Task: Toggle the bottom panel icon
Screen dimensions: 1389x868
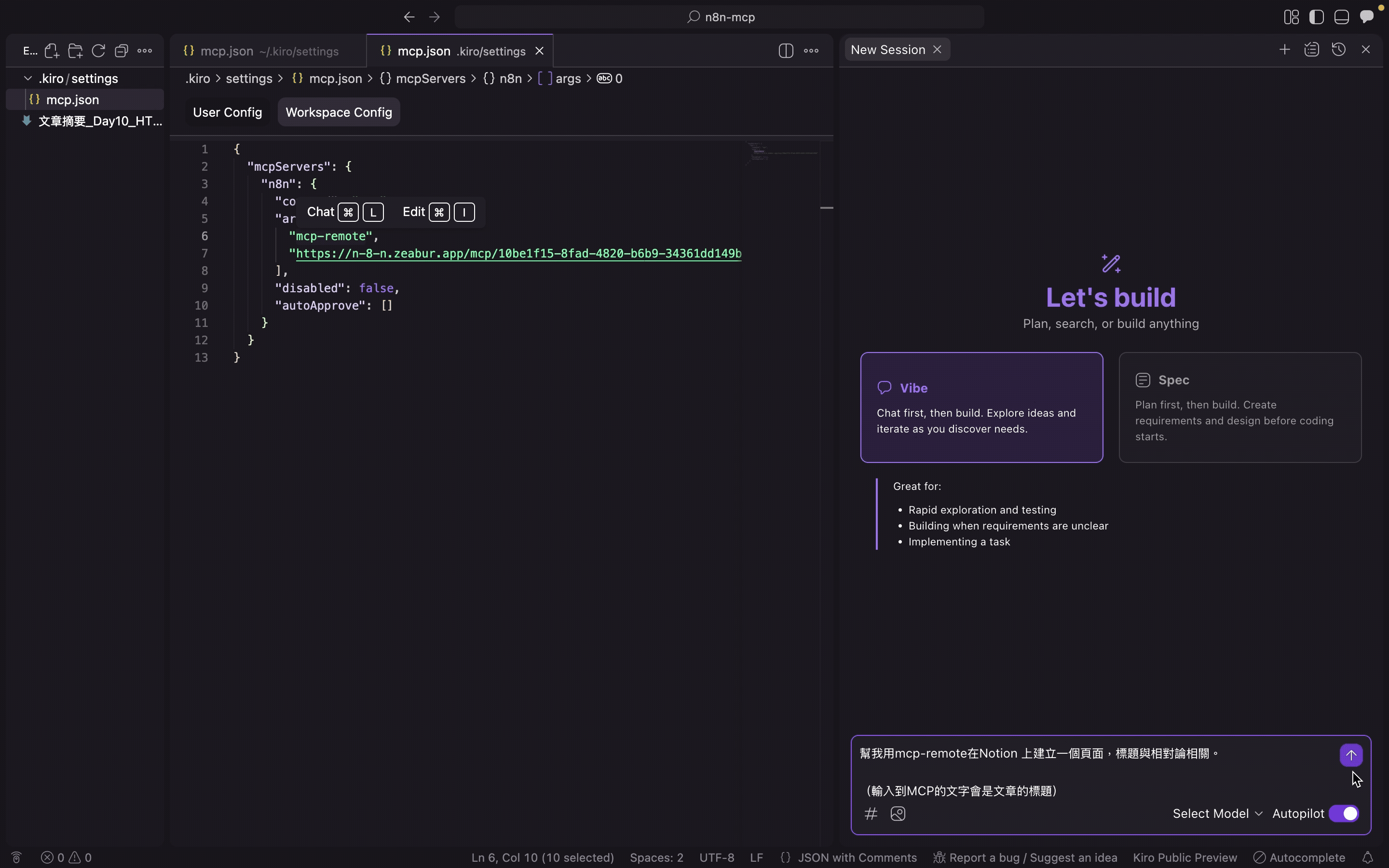Action: pos(1341,17)
